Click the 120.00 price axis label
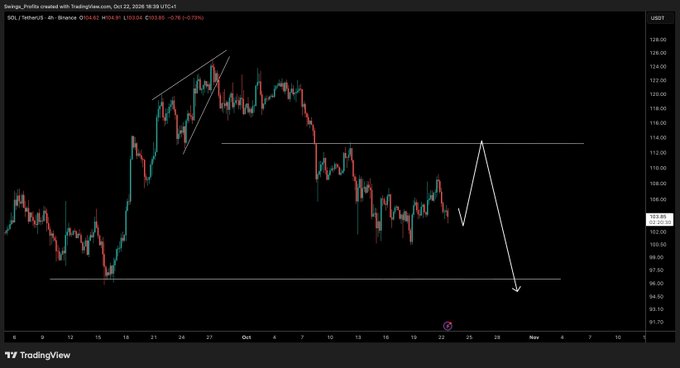 (x=657, y=94)
